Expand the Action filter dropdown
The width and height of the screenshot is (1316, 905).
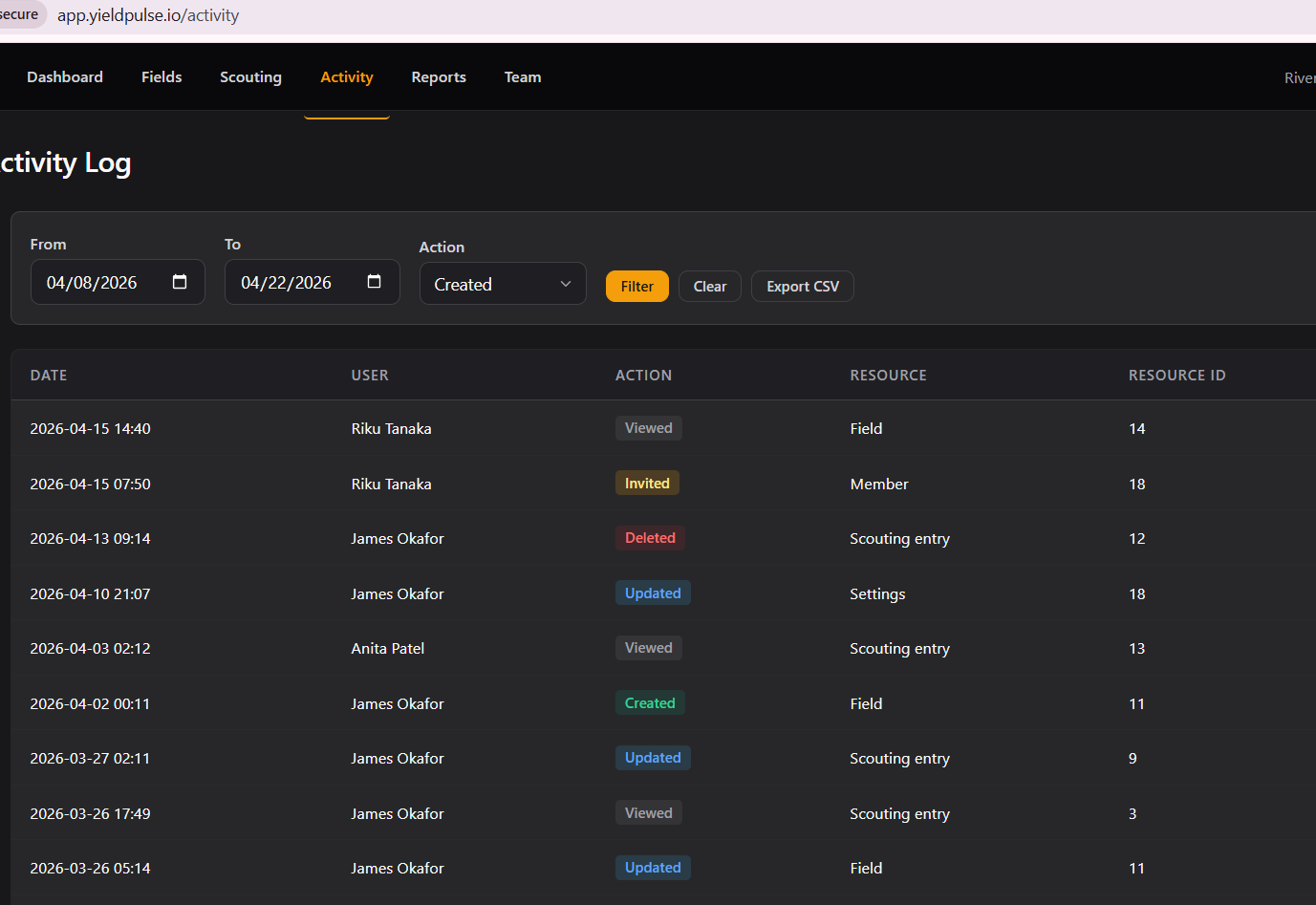click(502, 284)
